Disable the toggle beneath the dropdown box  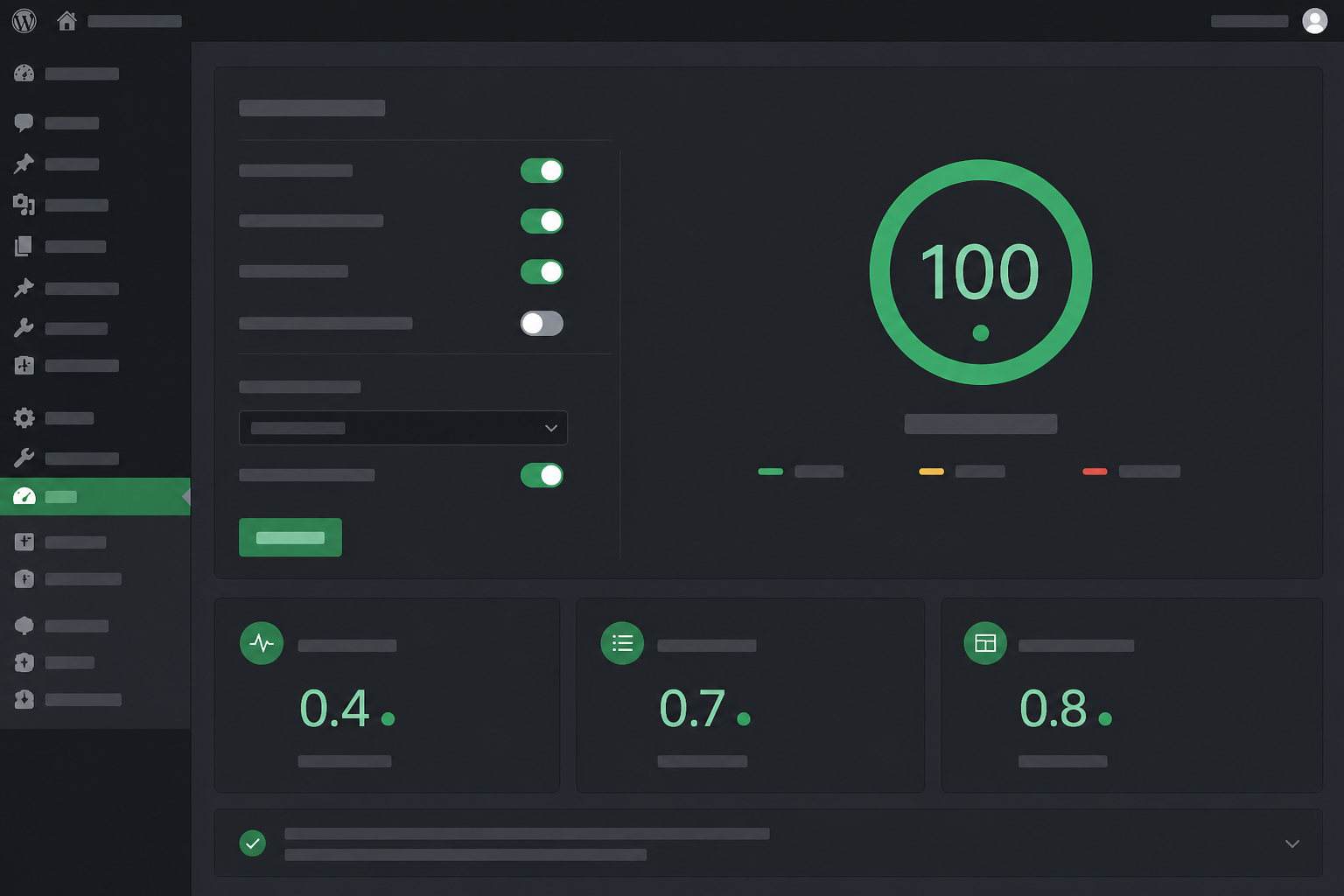click(542, 475)
